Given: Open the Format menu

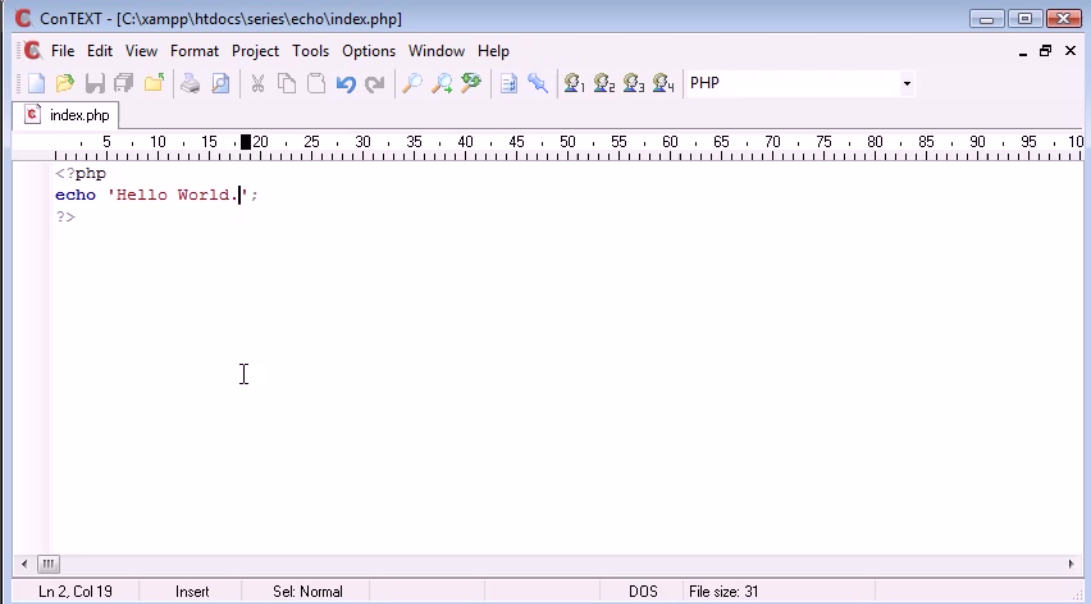Looking at the screenshot, I should 194,51.
